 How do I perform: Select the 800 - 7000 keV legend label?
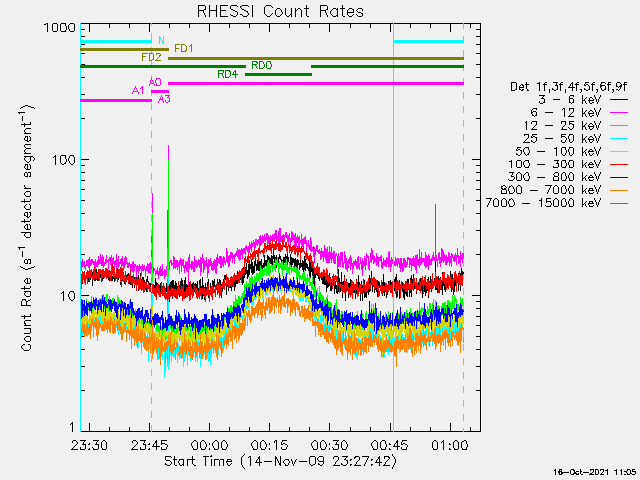point(551,190)
